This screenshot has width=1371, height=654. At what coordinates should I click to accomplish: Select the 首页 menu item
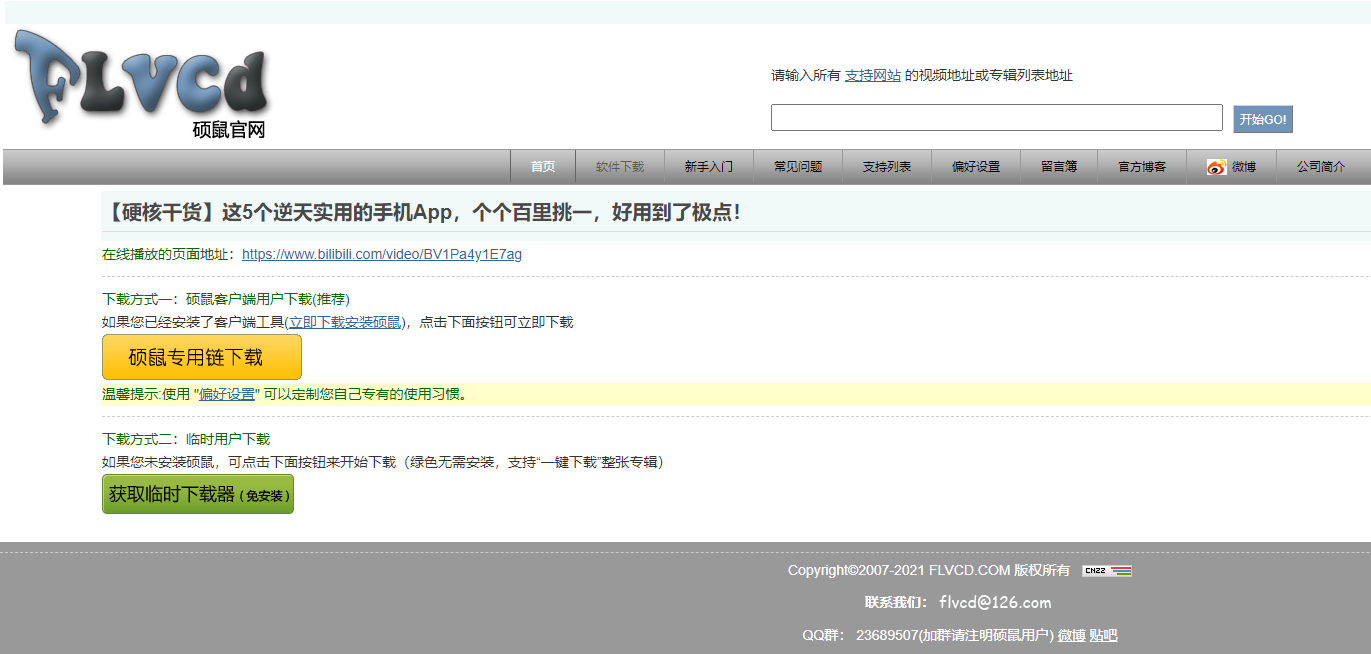click(x=542, y=167)
